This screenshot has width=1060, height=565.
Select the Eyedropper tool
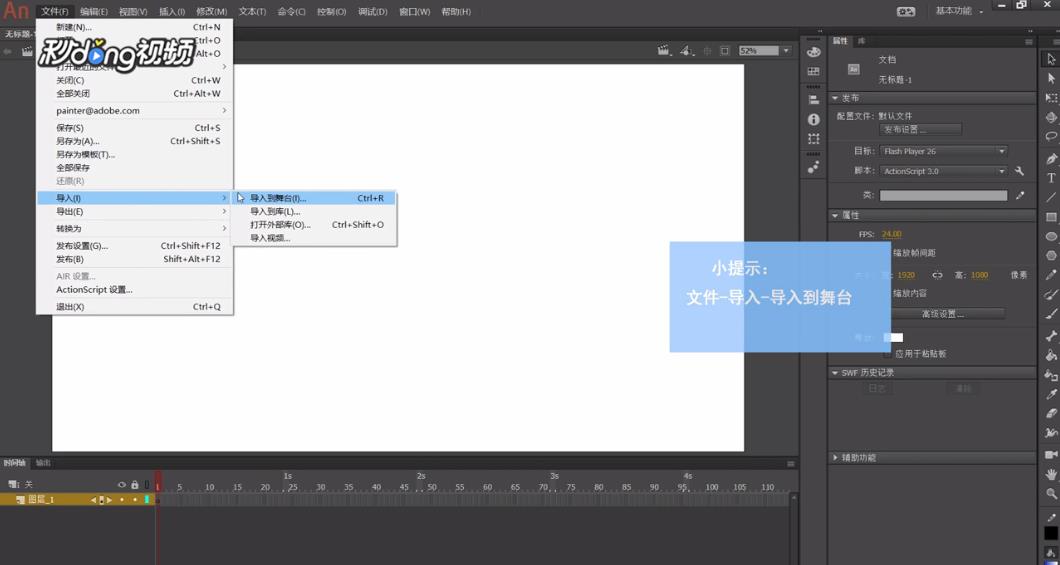pyautogui.click(x=1051, y=394)
